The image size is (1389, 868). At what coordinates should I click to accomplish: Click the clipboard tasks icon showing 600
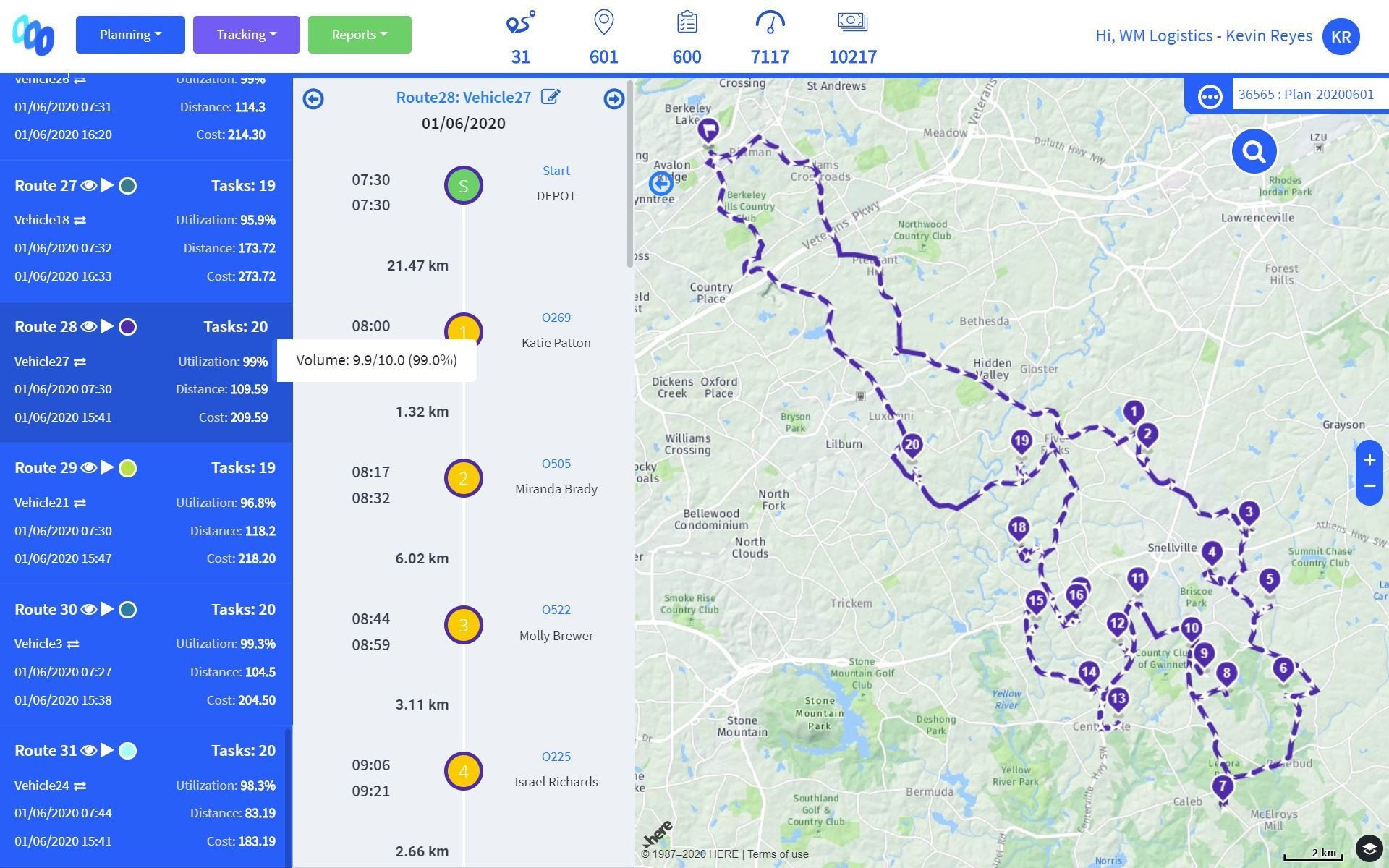click(x=687, y=22)
